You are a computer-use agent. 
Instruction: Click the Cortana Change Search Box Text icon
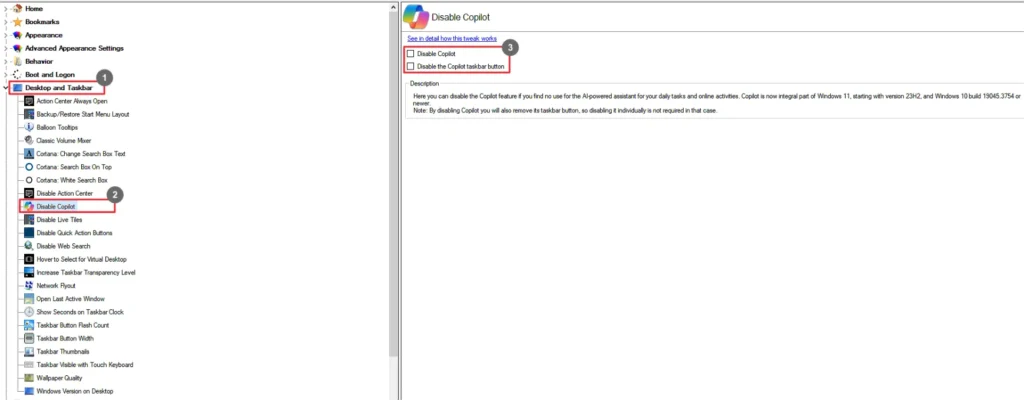pyautogui.click(x=29, y=154)
